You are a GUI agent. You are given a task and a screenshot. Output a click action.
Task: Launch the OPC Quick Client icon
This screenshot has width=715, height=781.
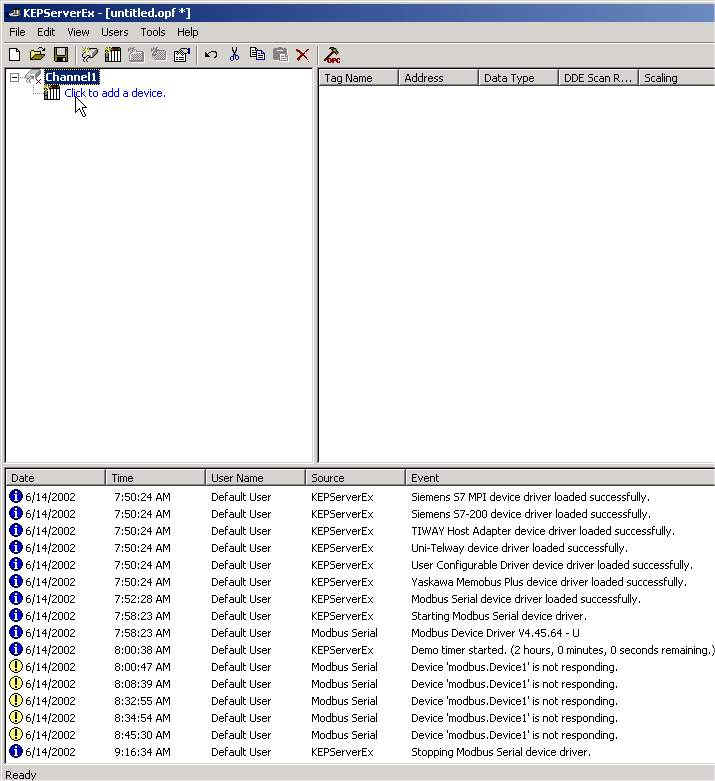coord(333,55)
